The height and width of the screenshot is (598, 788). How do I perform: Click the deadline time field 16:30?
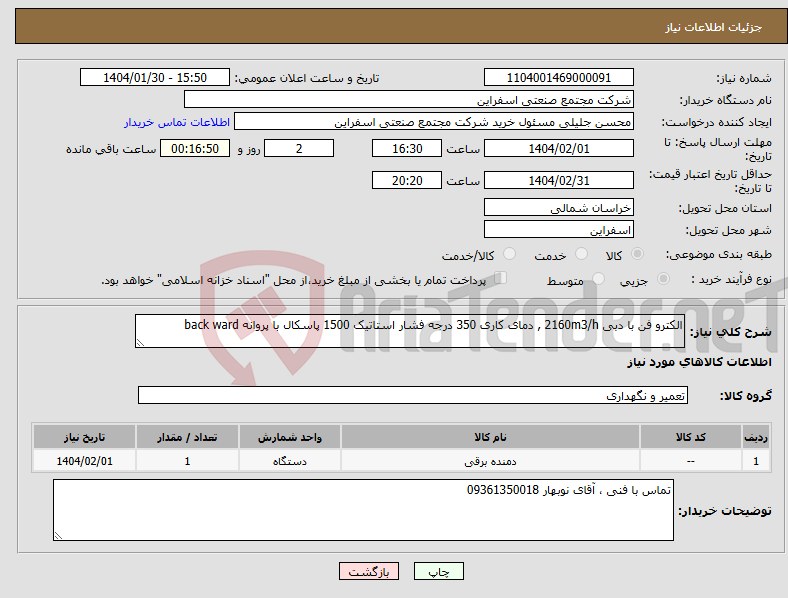coord(407,148)
